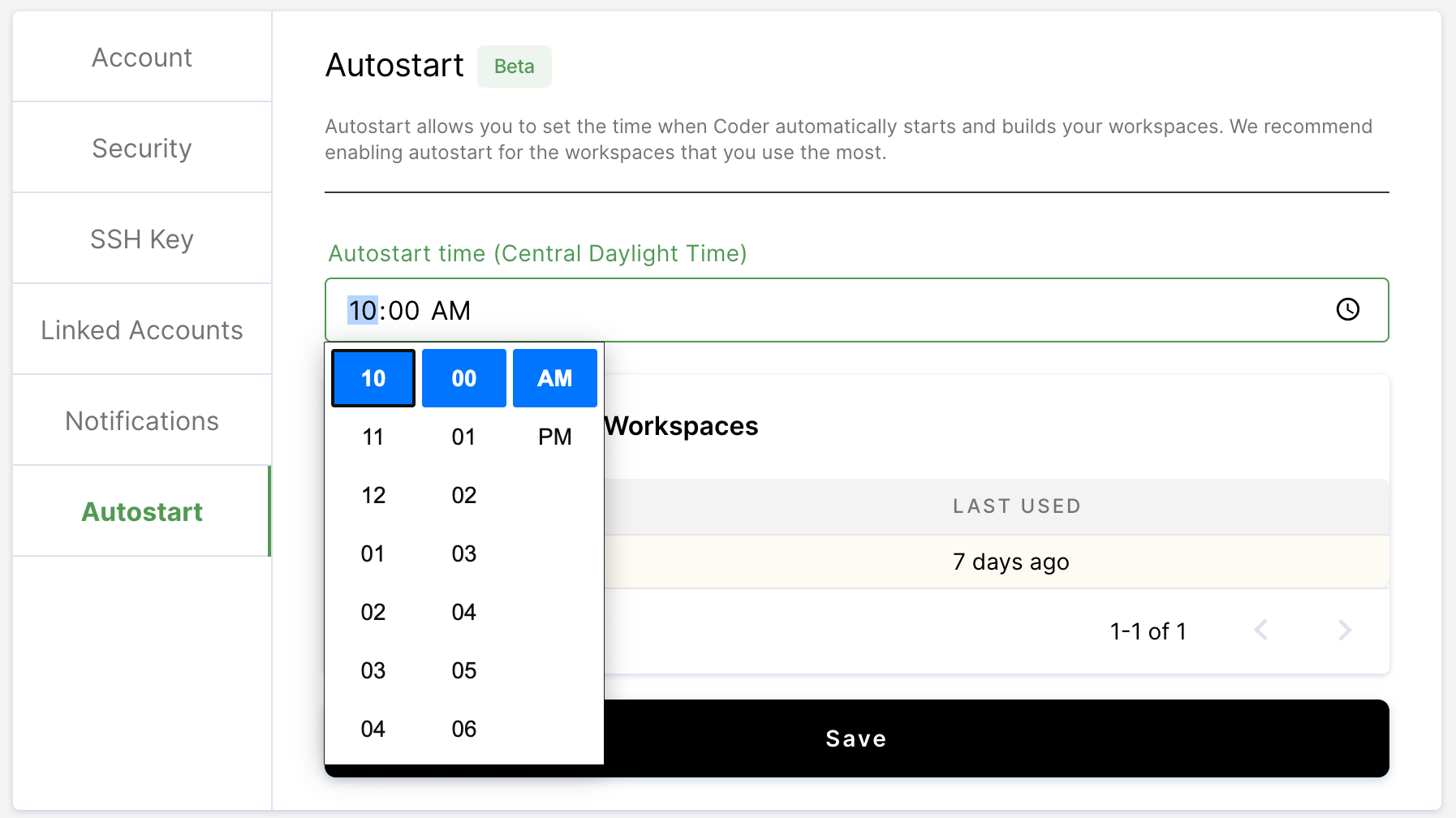1456x818 pixels.
Task: Select hour 12 in the time picker
Action: tap(373, 495)
